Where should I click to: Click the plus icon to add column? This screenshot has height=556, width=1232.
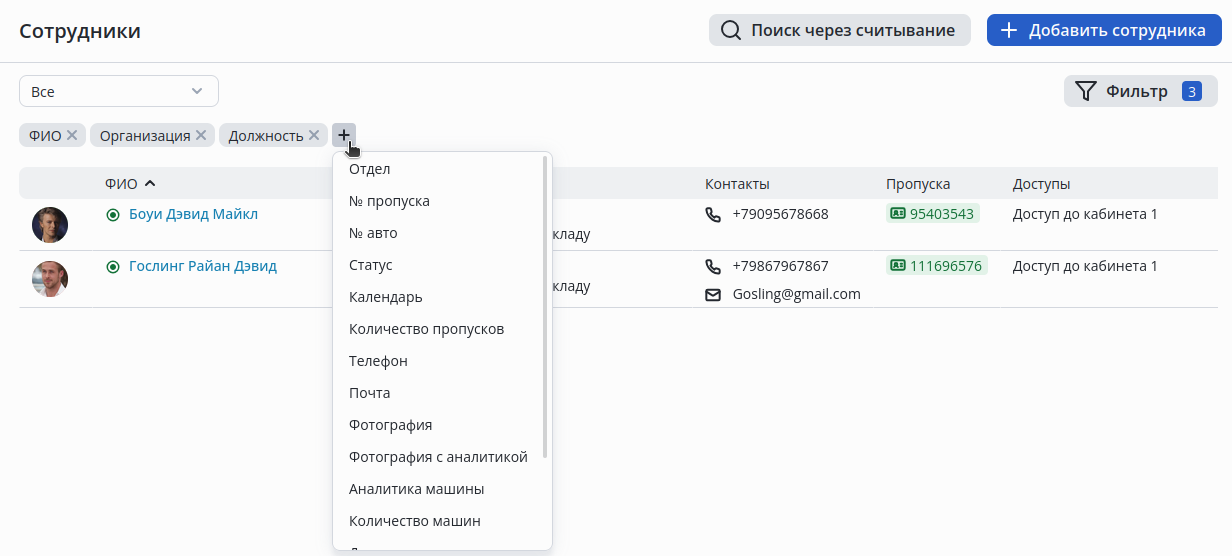343,135
